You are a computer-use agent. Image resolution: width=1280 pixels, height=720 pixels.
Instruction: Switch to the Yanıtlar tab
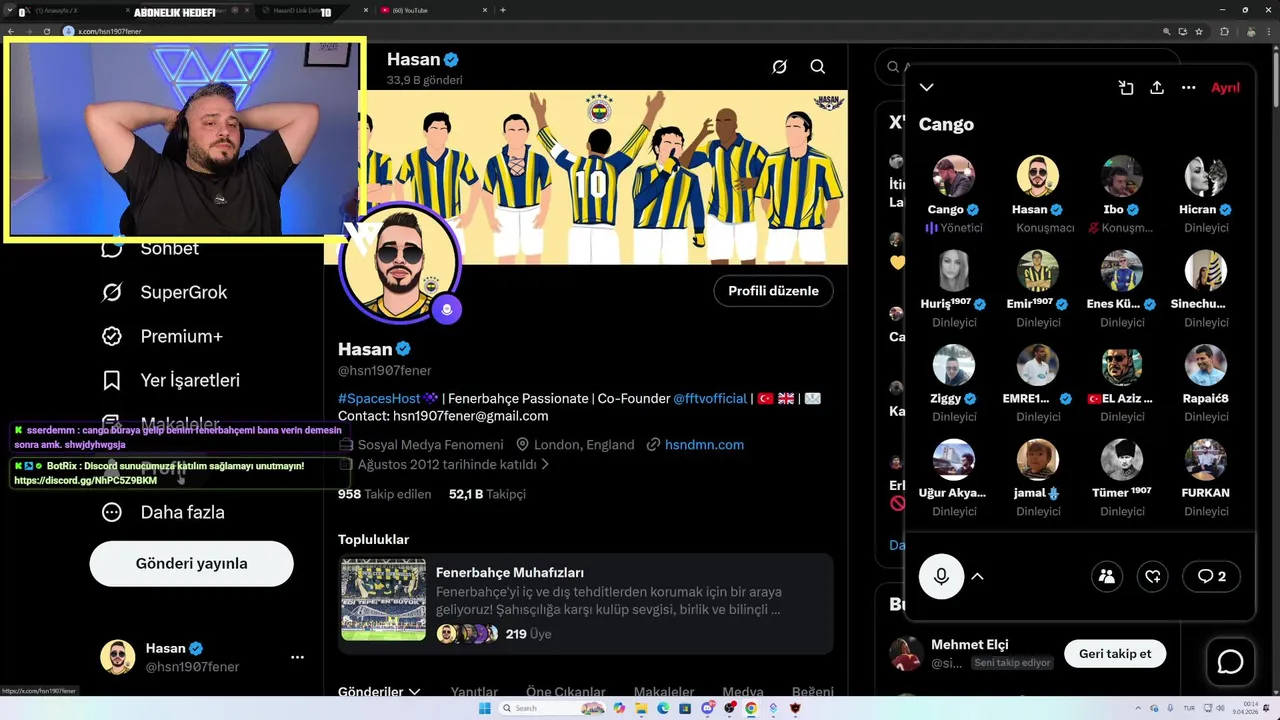tap(474, 691)
